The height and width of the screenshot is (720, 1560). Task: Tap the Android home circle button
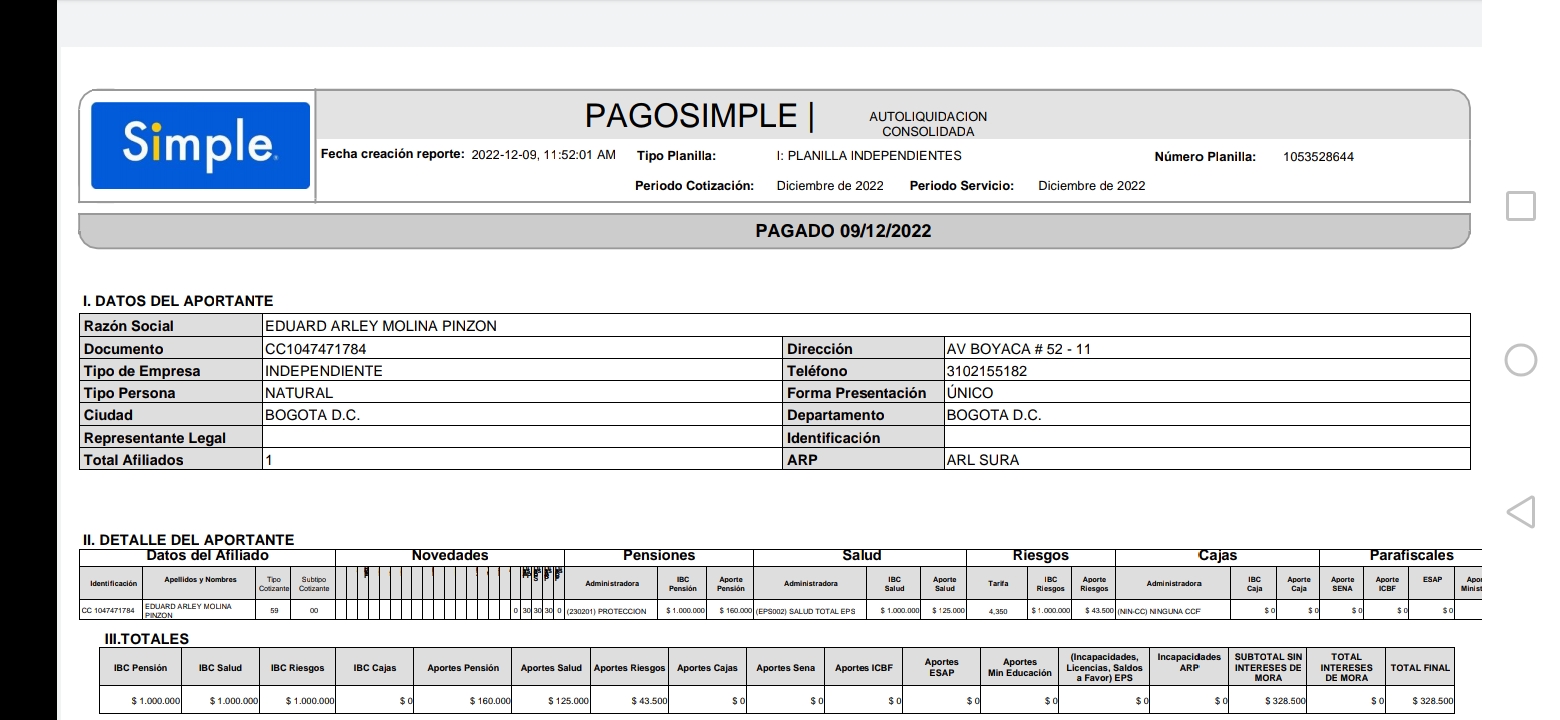1520,360
